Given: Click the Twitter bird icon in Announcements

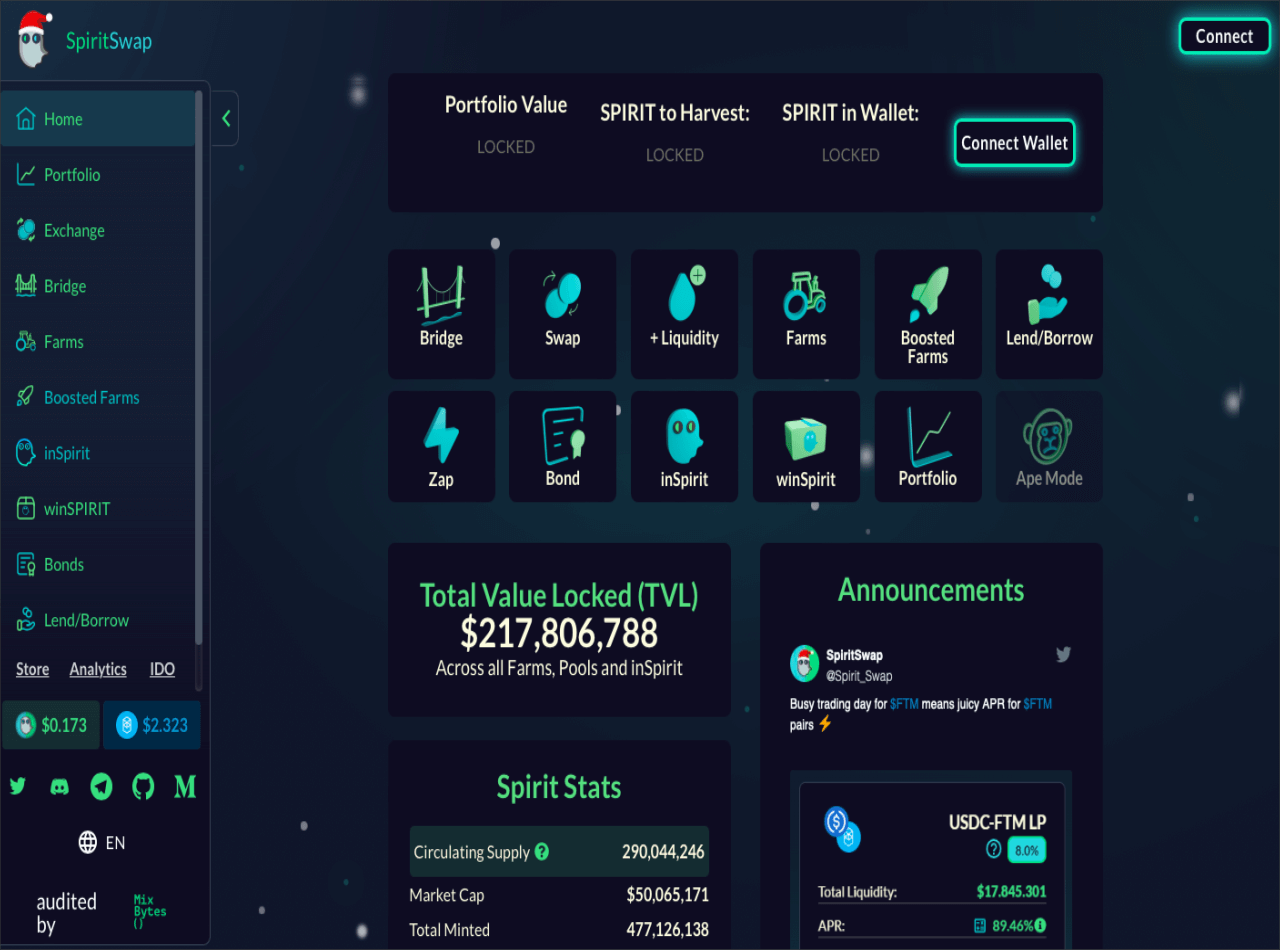Looking at the screenshot, I should (1063, 655).
